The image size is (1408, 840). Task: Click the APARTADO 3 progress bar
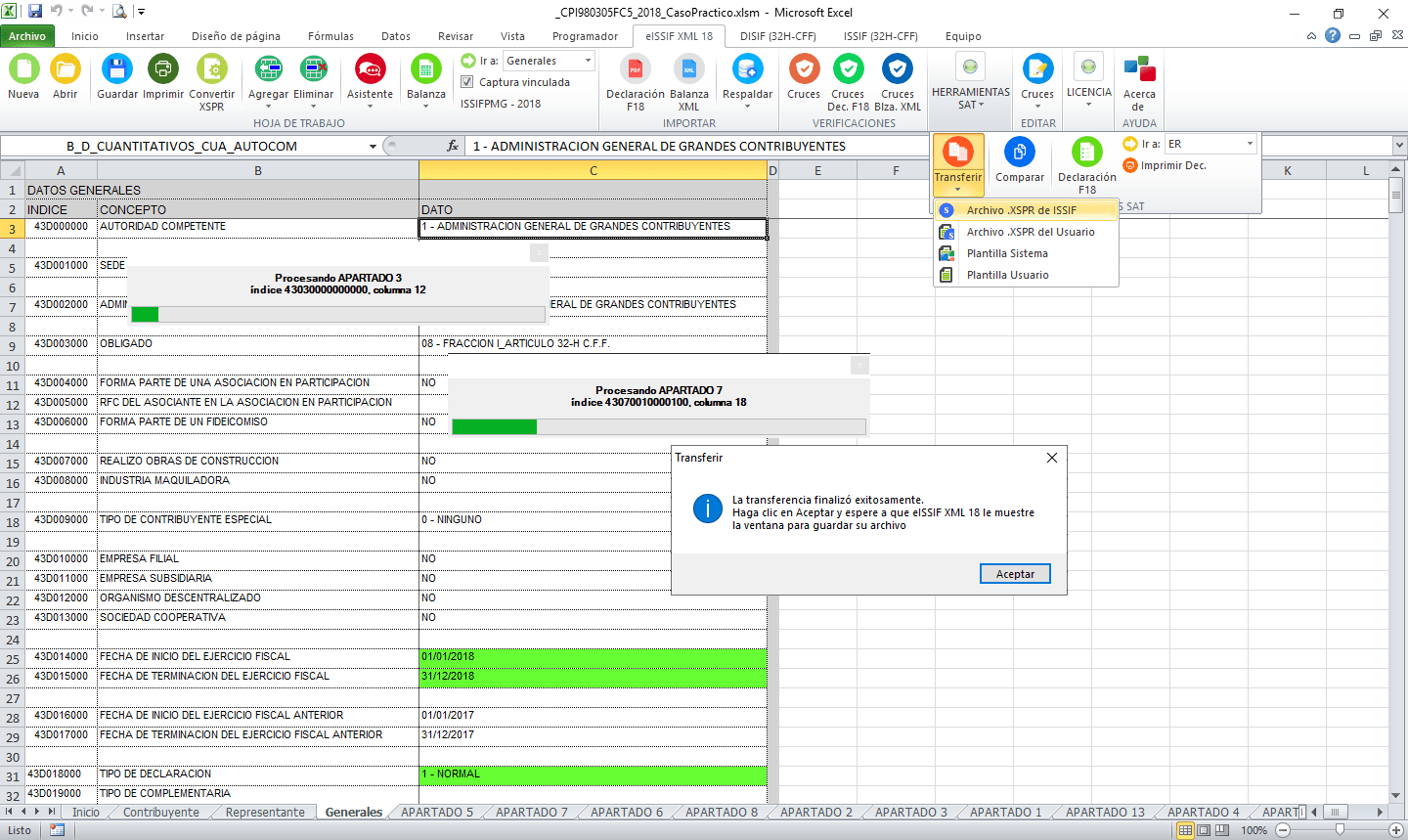click(337, 314)
